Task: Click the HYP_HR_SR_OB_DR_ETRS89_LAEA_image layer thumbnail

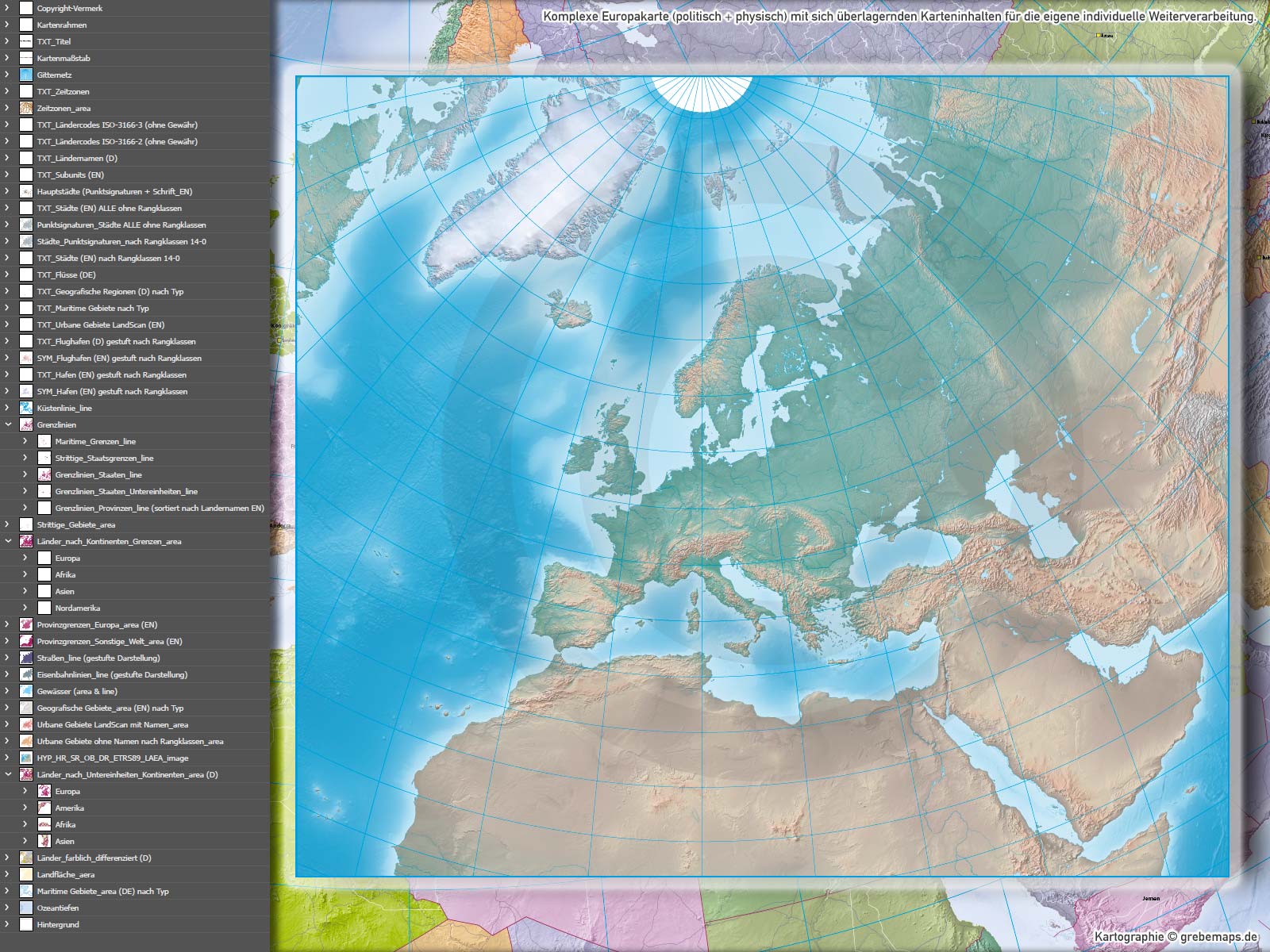Action: 26,758
